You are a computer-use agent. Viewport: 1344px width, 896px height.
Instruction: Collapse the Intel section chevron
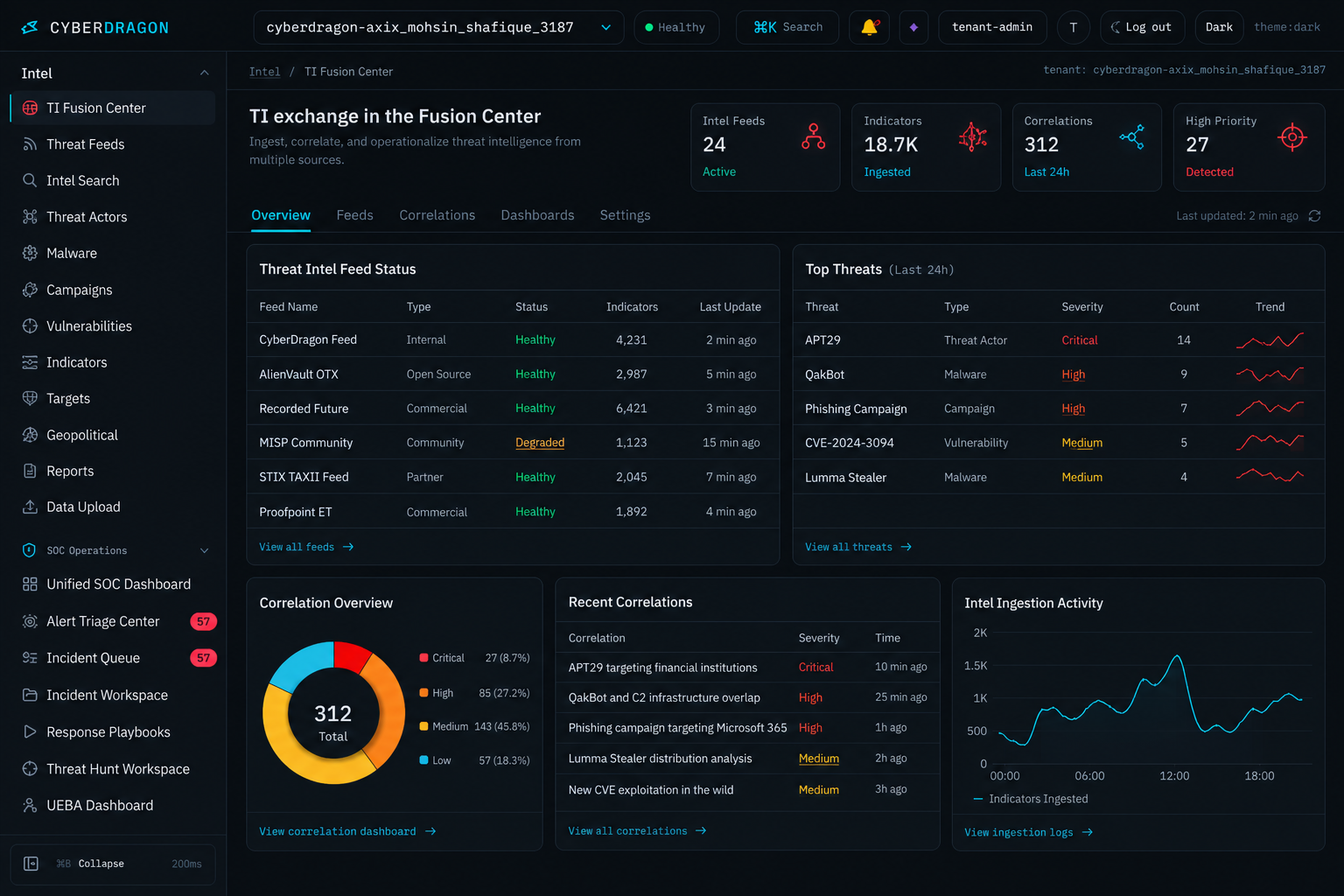[x=204, y=73]
